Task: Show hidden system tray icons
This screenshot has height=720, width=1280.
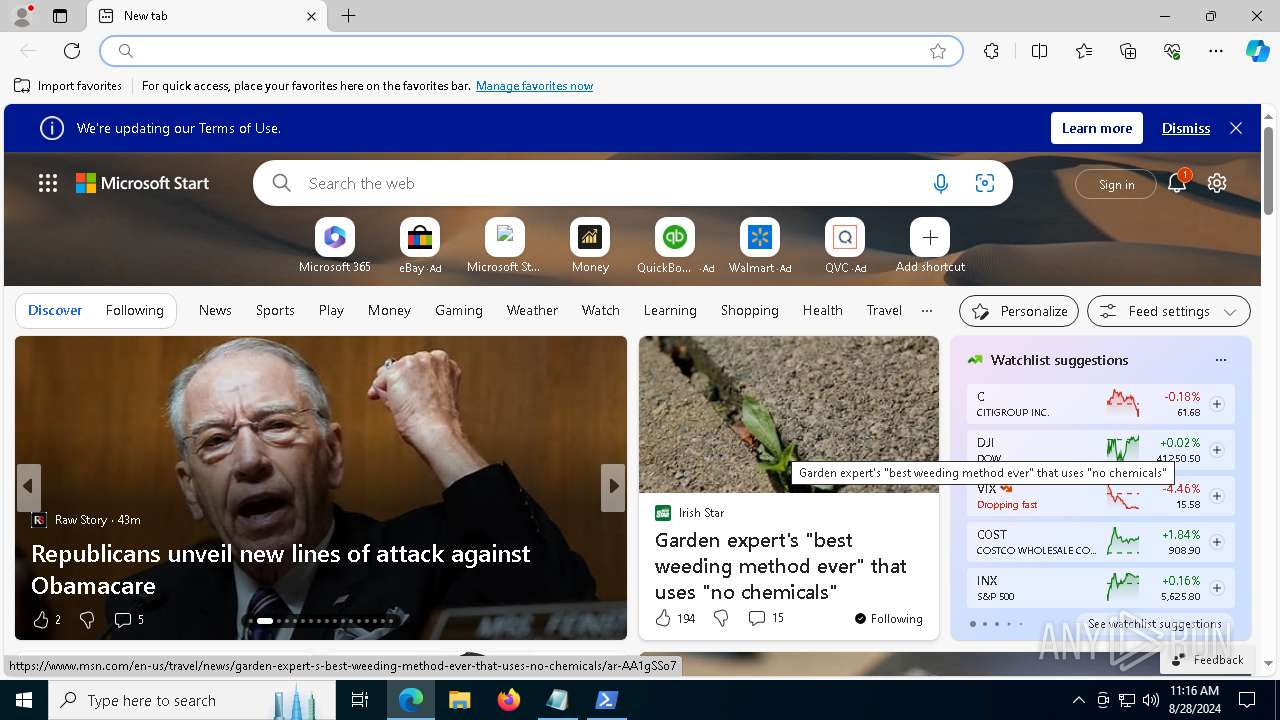Action: point(1079,700)
